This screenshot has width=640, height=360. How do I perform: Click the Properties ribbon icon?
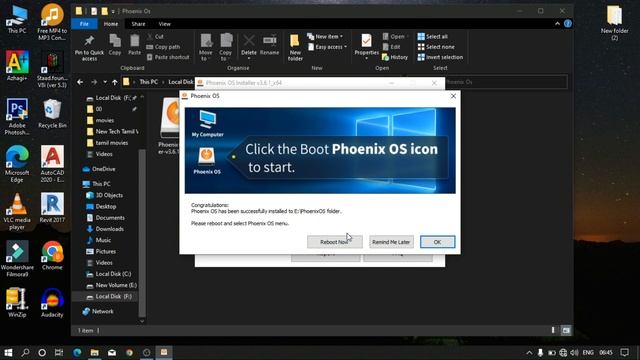tap(367, 47)
